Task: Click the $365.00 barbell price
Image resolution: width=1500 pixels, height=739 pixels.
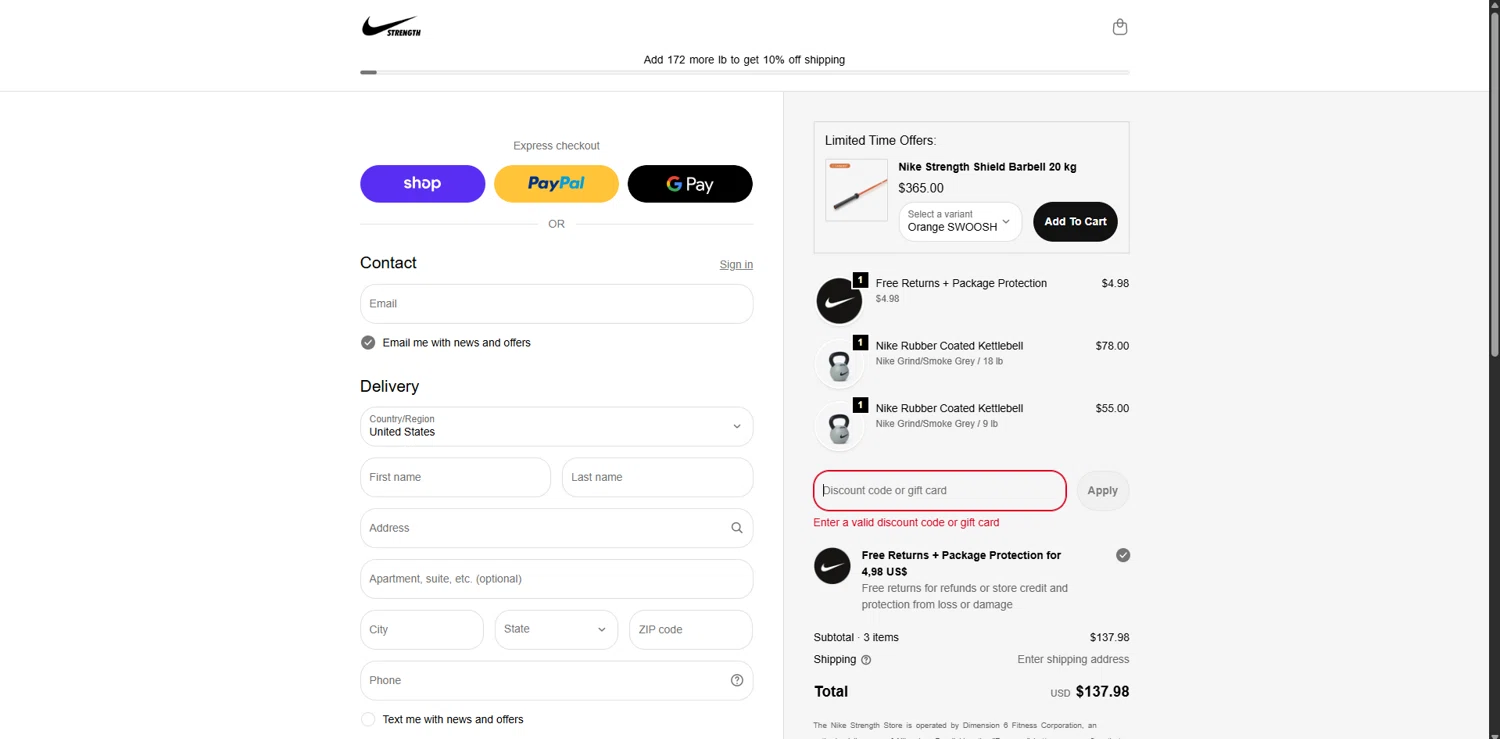Action: click(x=921, y=188)
